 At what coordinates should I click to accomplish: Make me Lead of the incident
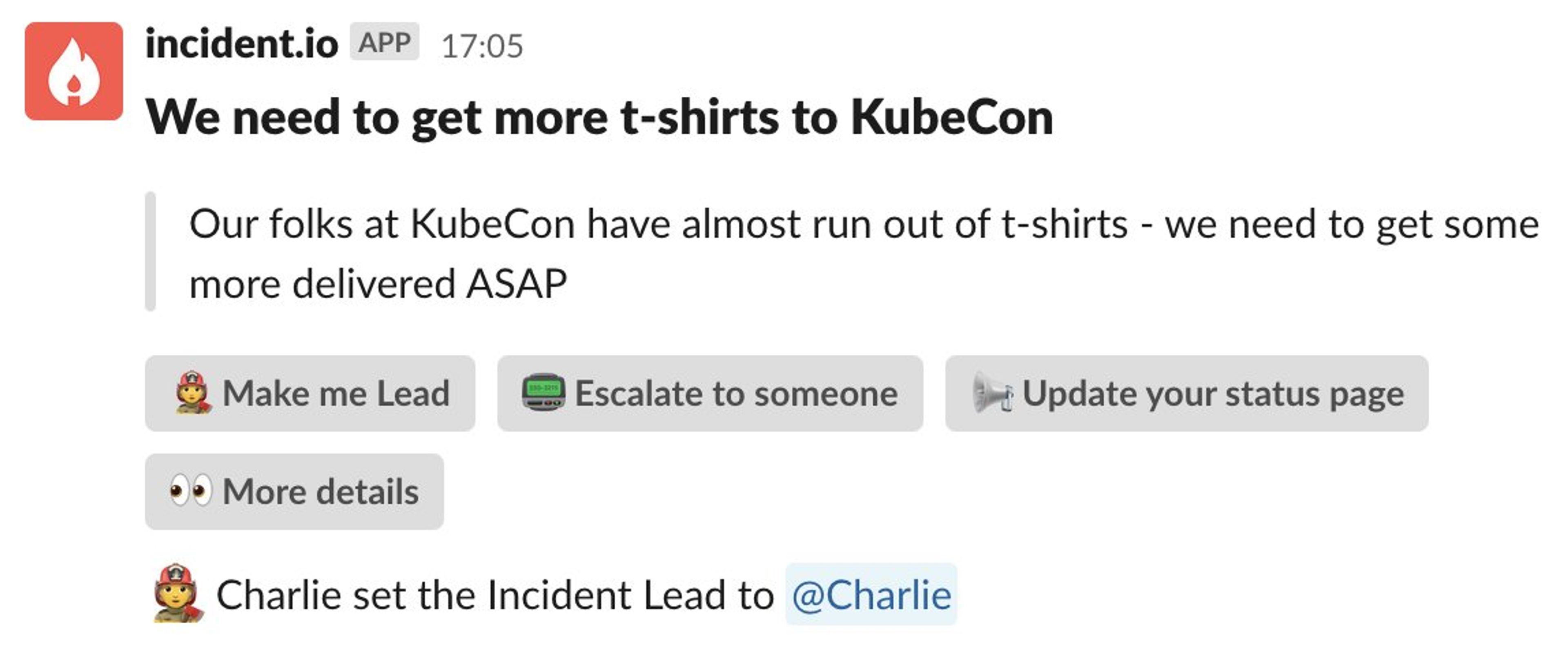310,393
